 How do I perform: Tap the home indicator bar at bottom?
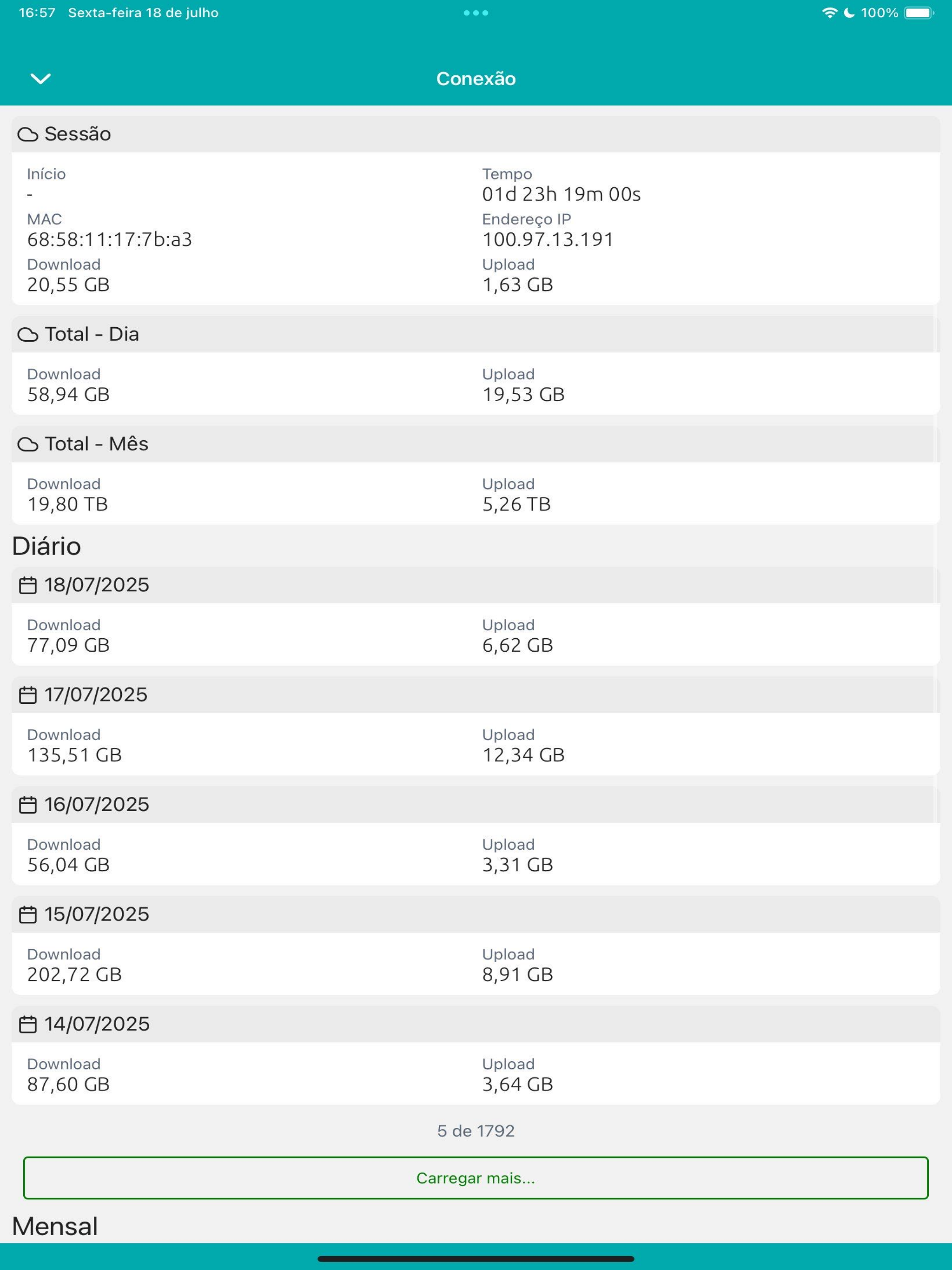pyautogui.click(x=476, y=1259)
